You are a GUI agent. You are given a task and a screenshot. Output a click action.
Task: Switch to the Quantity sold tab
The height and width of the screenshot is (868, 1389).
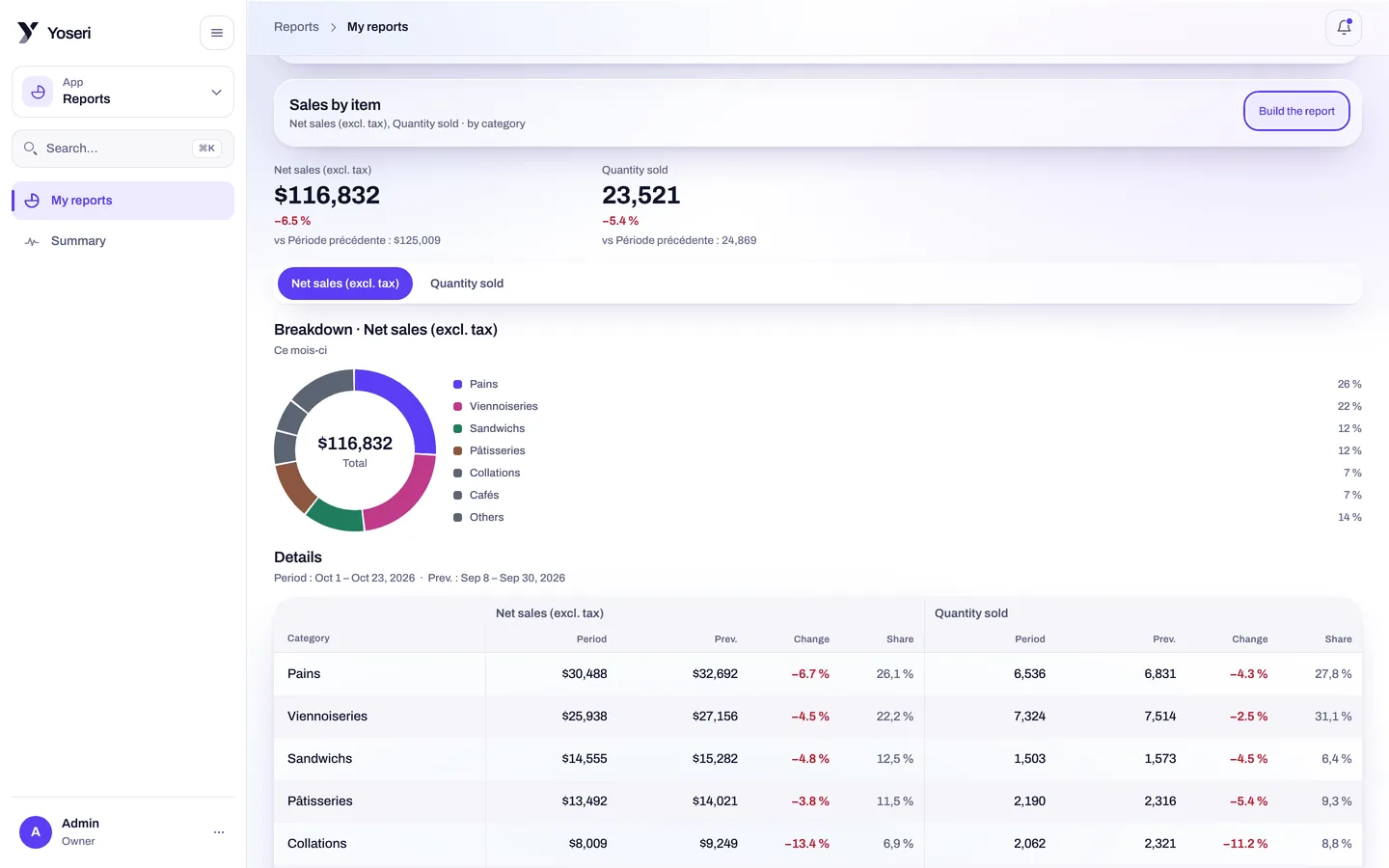click(467, 284)
